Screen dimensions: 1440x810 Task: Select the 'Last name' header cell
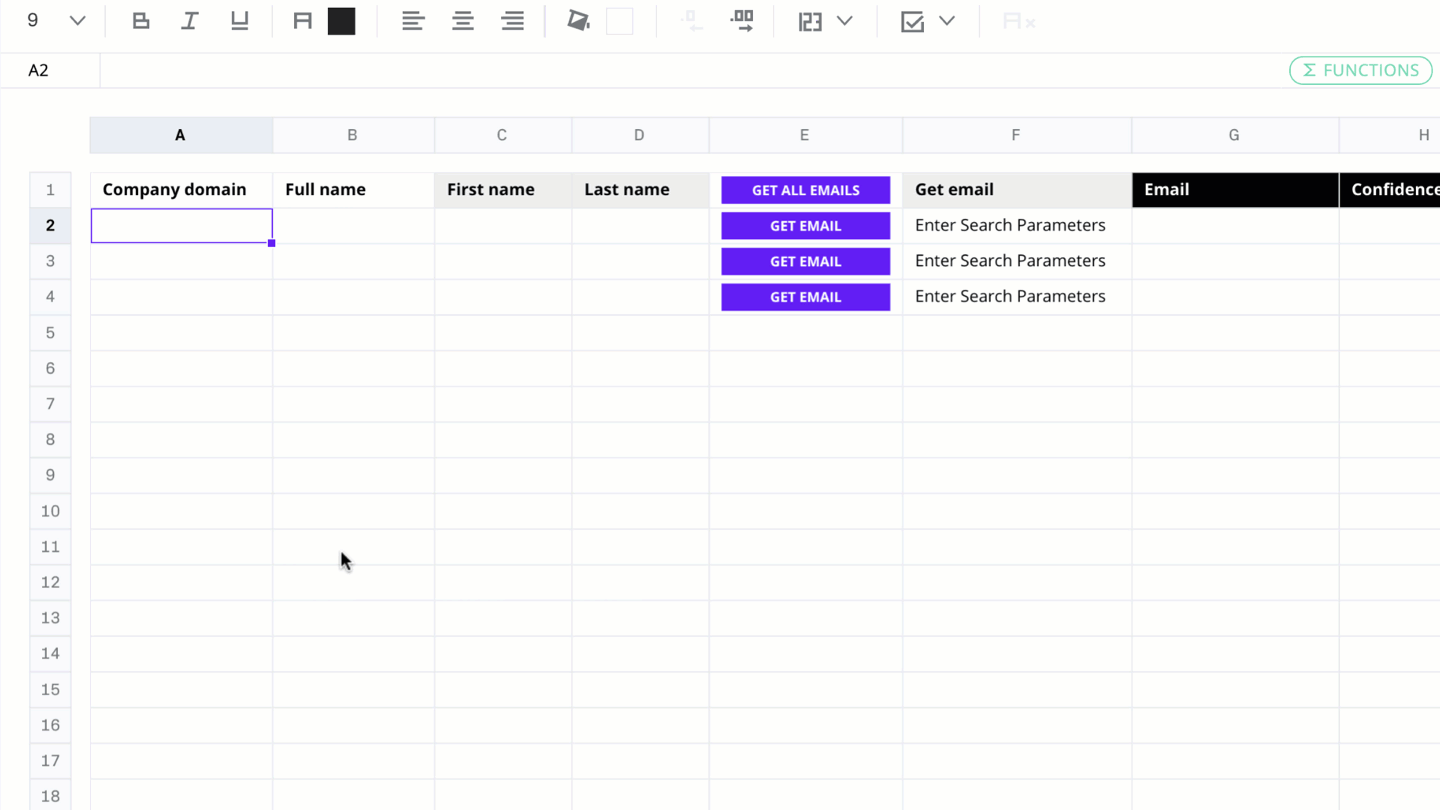point(640,190)
